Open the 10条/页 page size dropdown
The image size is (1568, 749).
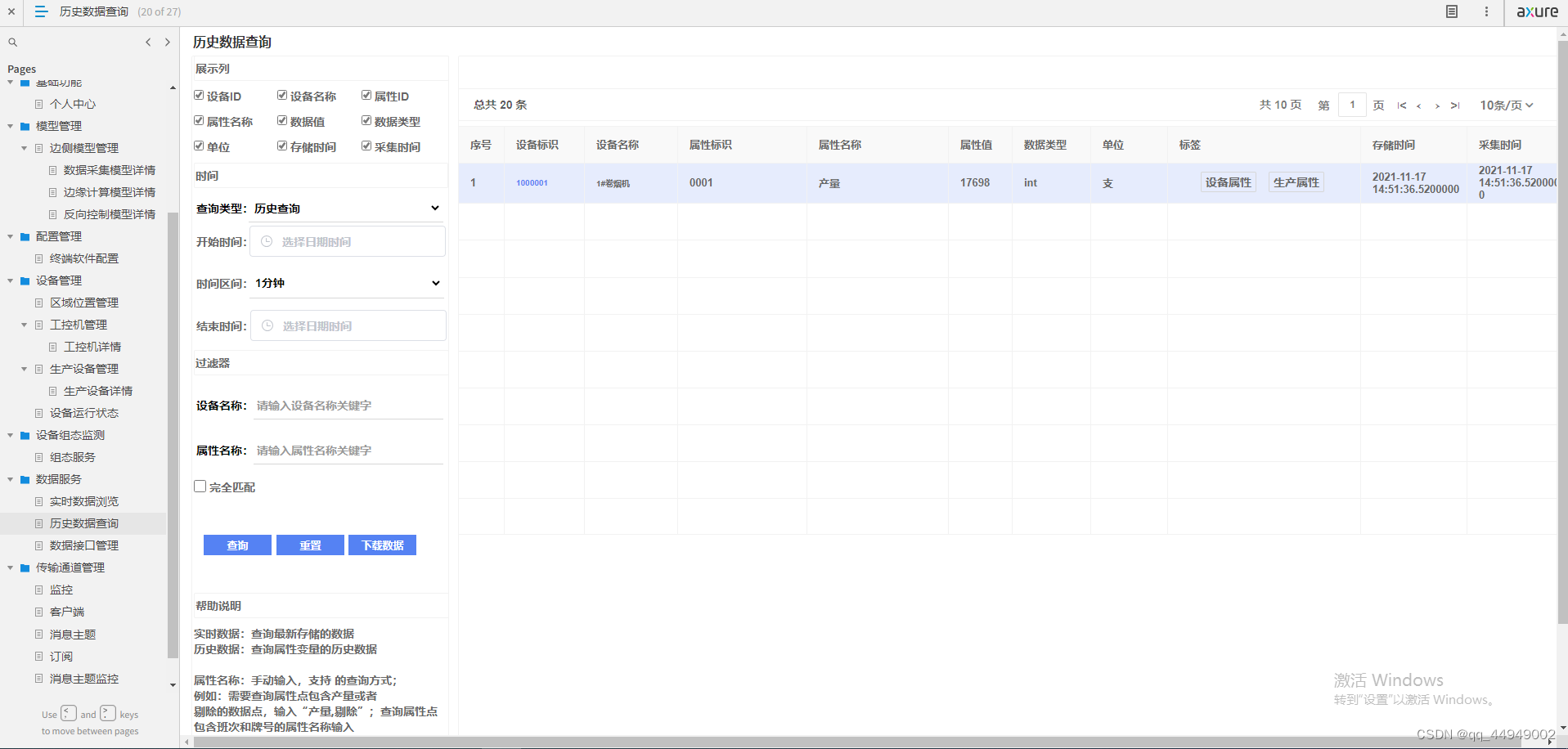point(1507,105)
